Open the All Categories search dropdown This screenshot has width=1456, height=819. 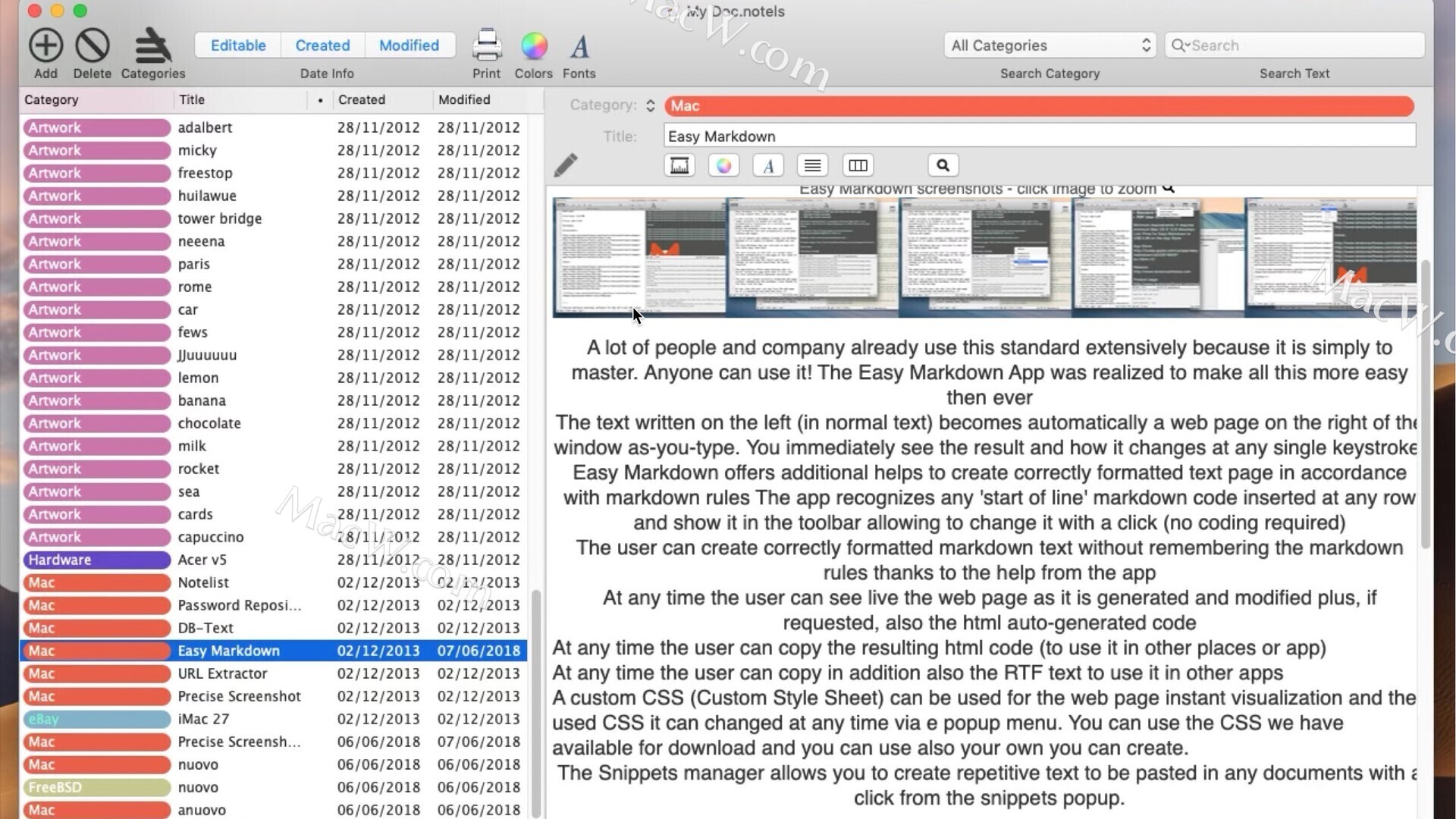tap(1050, 45)
